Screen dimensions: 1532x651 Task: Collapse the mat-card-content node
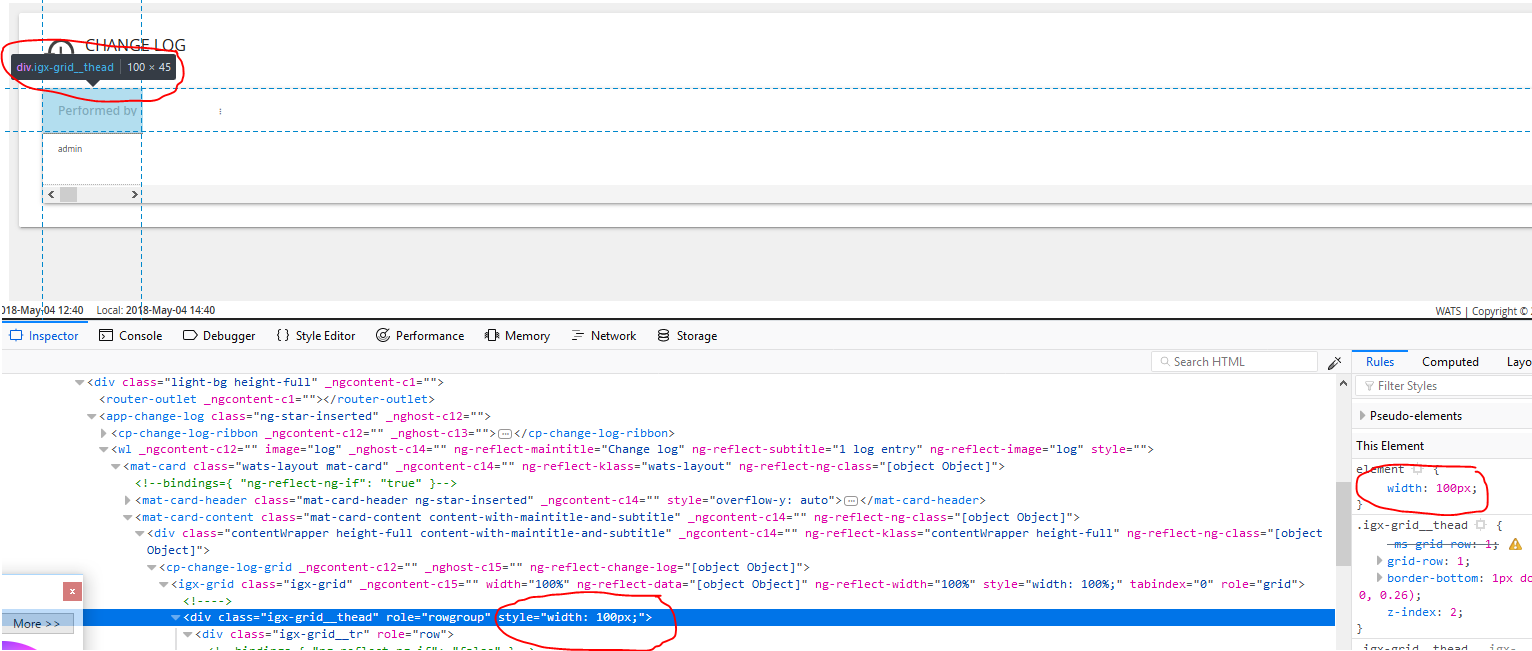[x=128, y=517]
